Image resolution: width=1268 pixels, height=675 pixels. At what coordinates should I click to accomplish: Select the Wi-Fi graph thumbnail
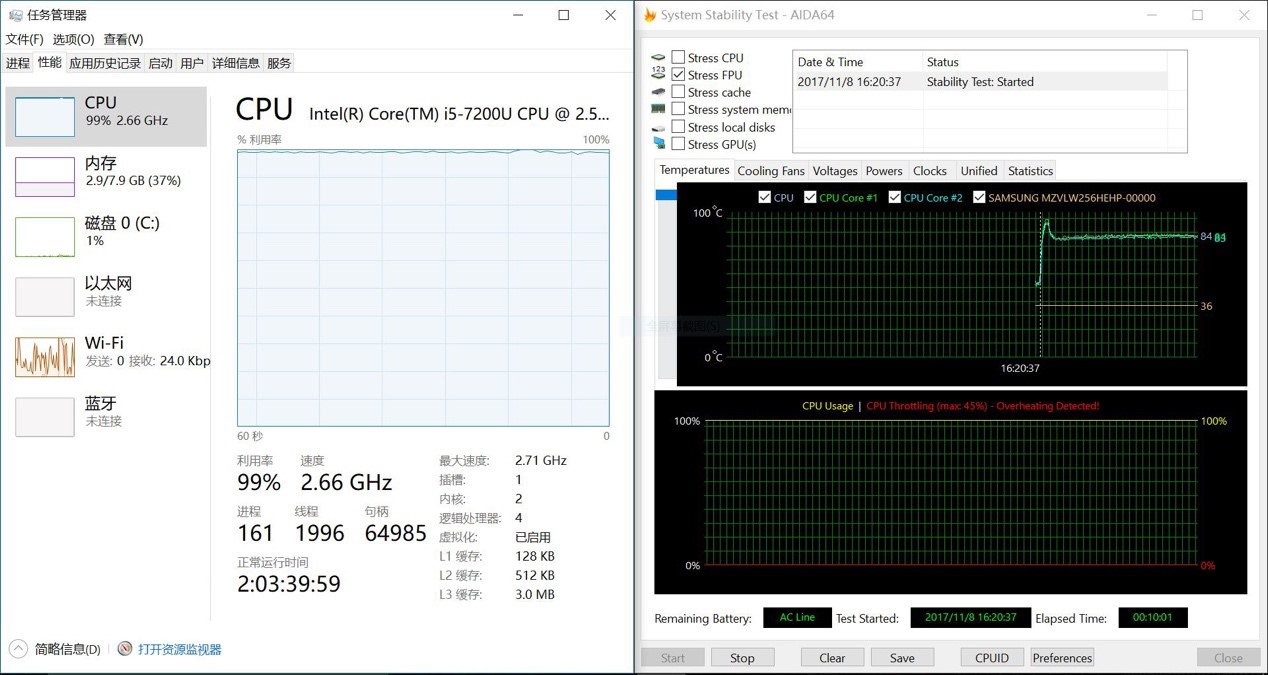[45, 357]
